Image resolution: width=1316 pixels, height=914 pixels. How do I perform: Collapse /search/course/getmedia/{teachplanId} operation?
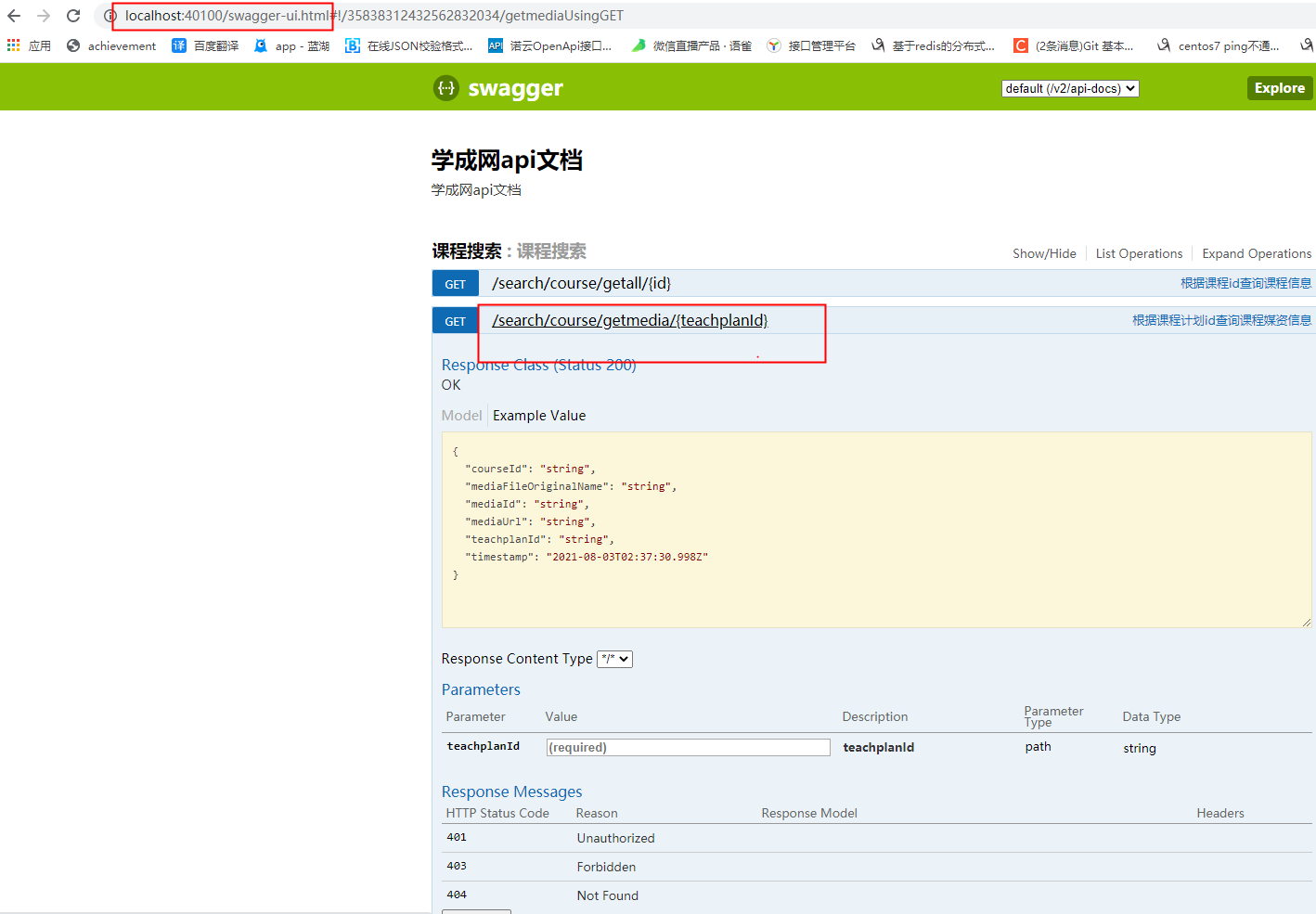(630, 320)
